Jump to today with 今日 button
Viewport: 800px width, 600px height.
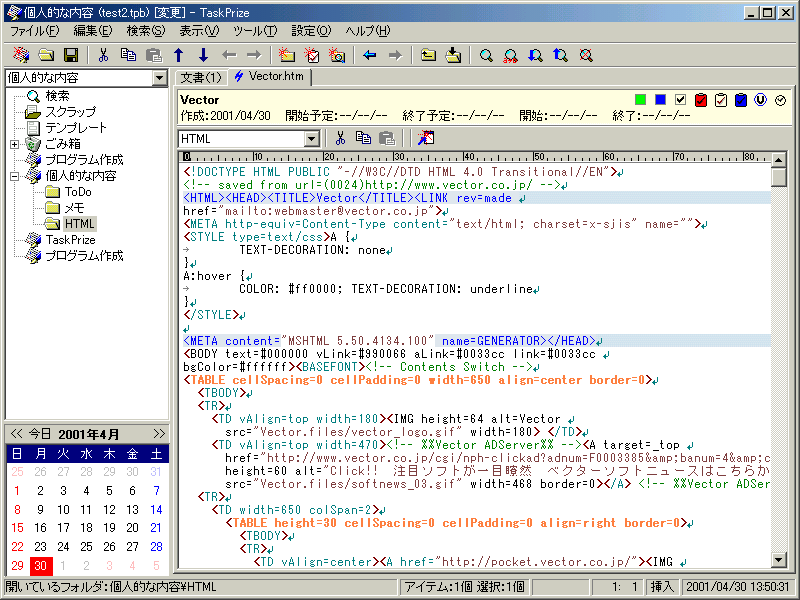pos(39,434)
